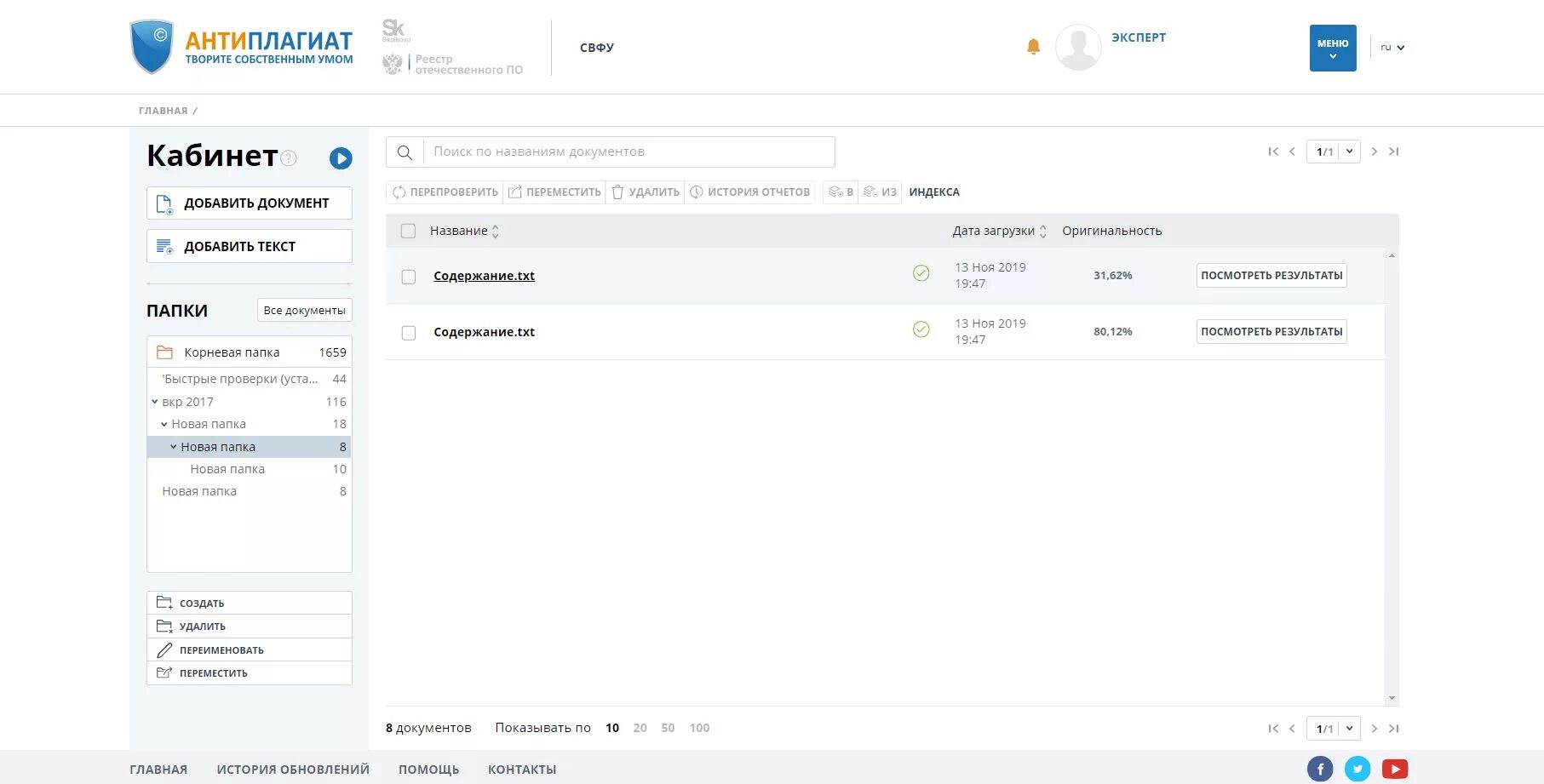Select 'Быстрые проверки' folder
1544x784 pixels.
(x=250, y=379)
